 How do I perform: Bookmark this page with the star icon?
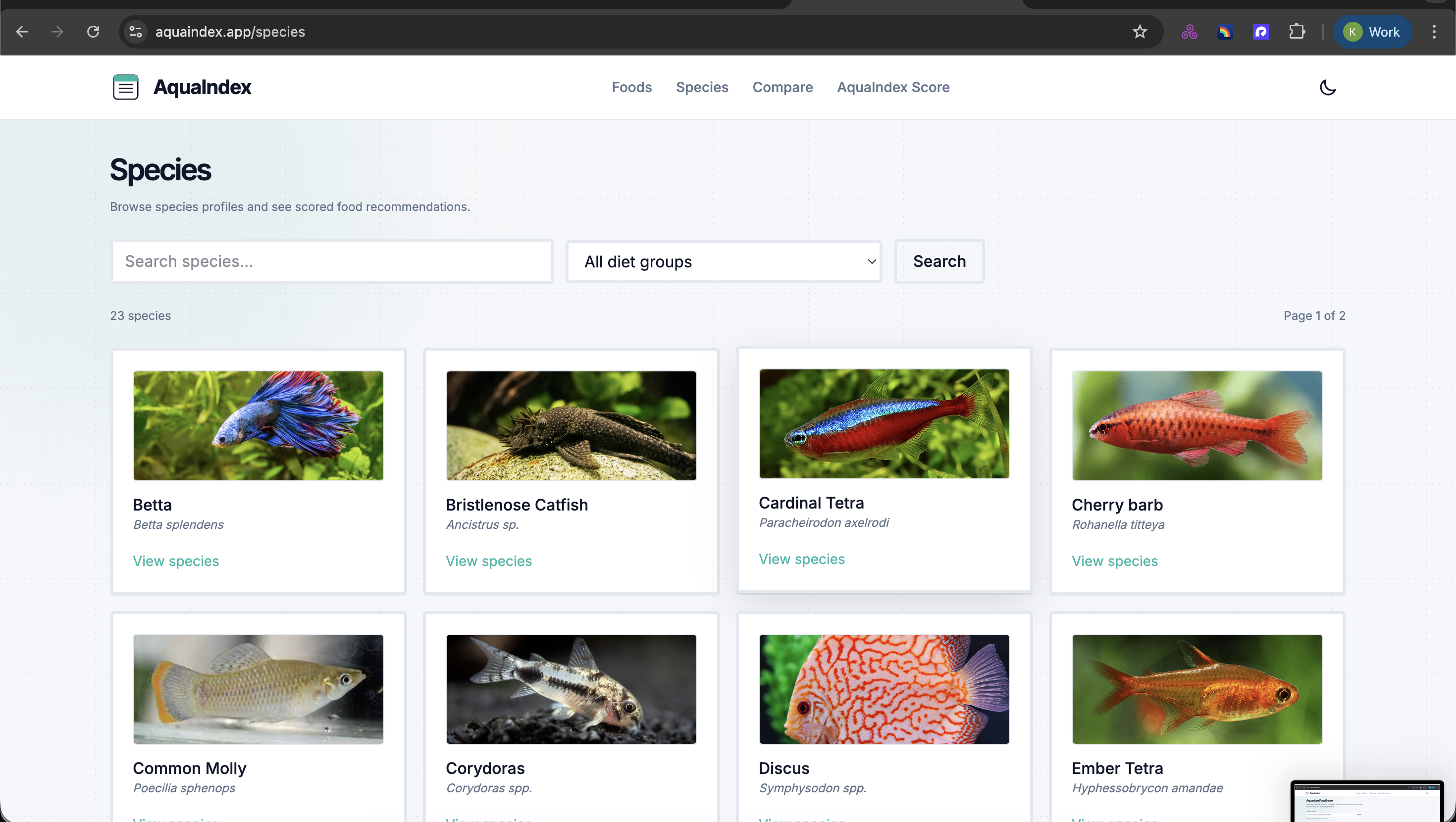tap(1139, 32)
